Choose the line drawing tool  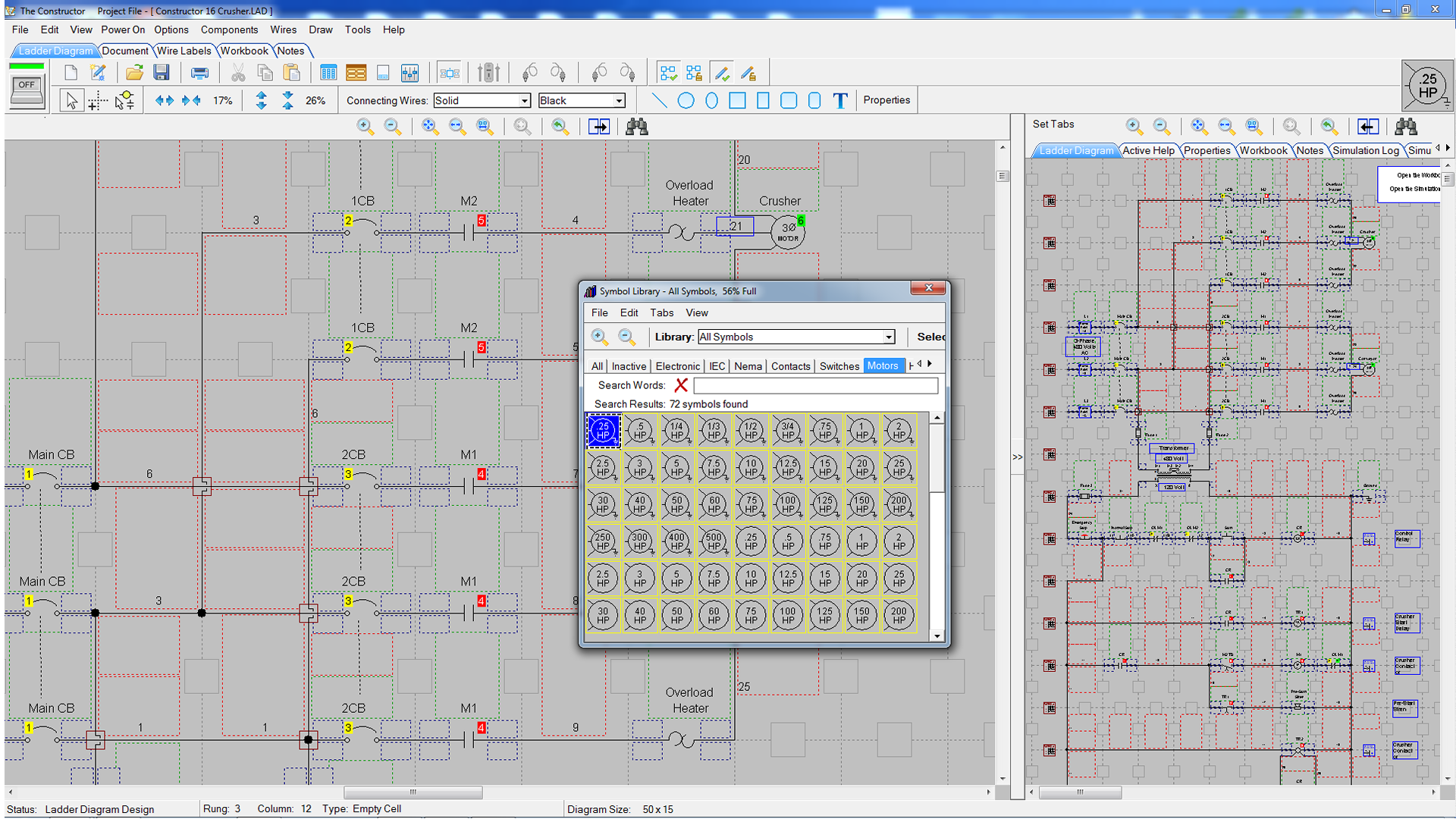click(660, 100)
